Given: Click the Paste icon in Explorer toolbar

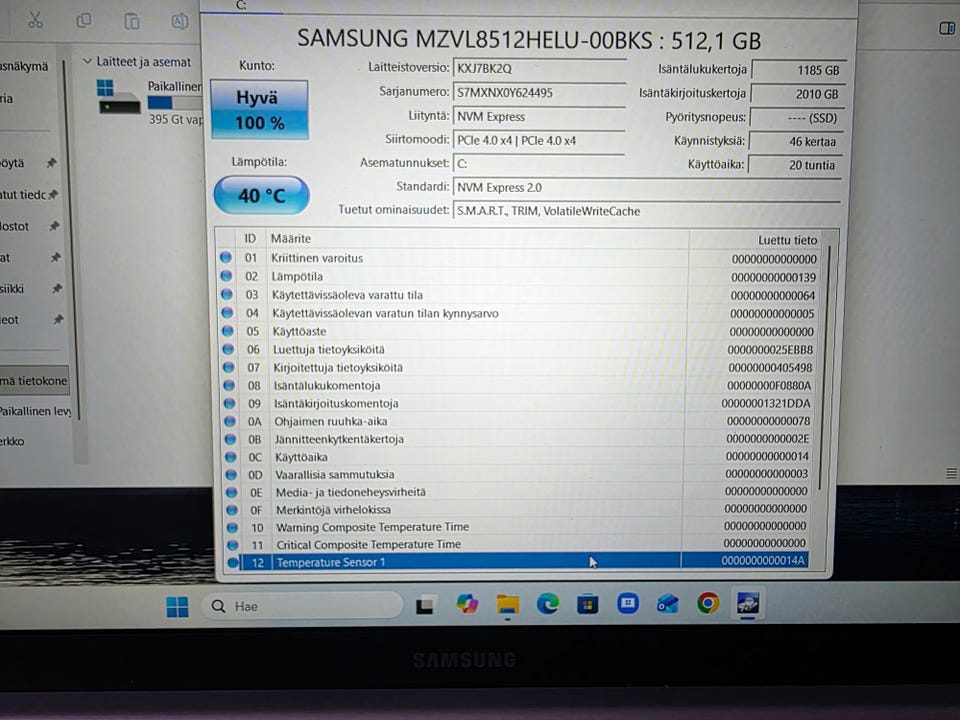Looking at the screenshot, I should point(132,21).
